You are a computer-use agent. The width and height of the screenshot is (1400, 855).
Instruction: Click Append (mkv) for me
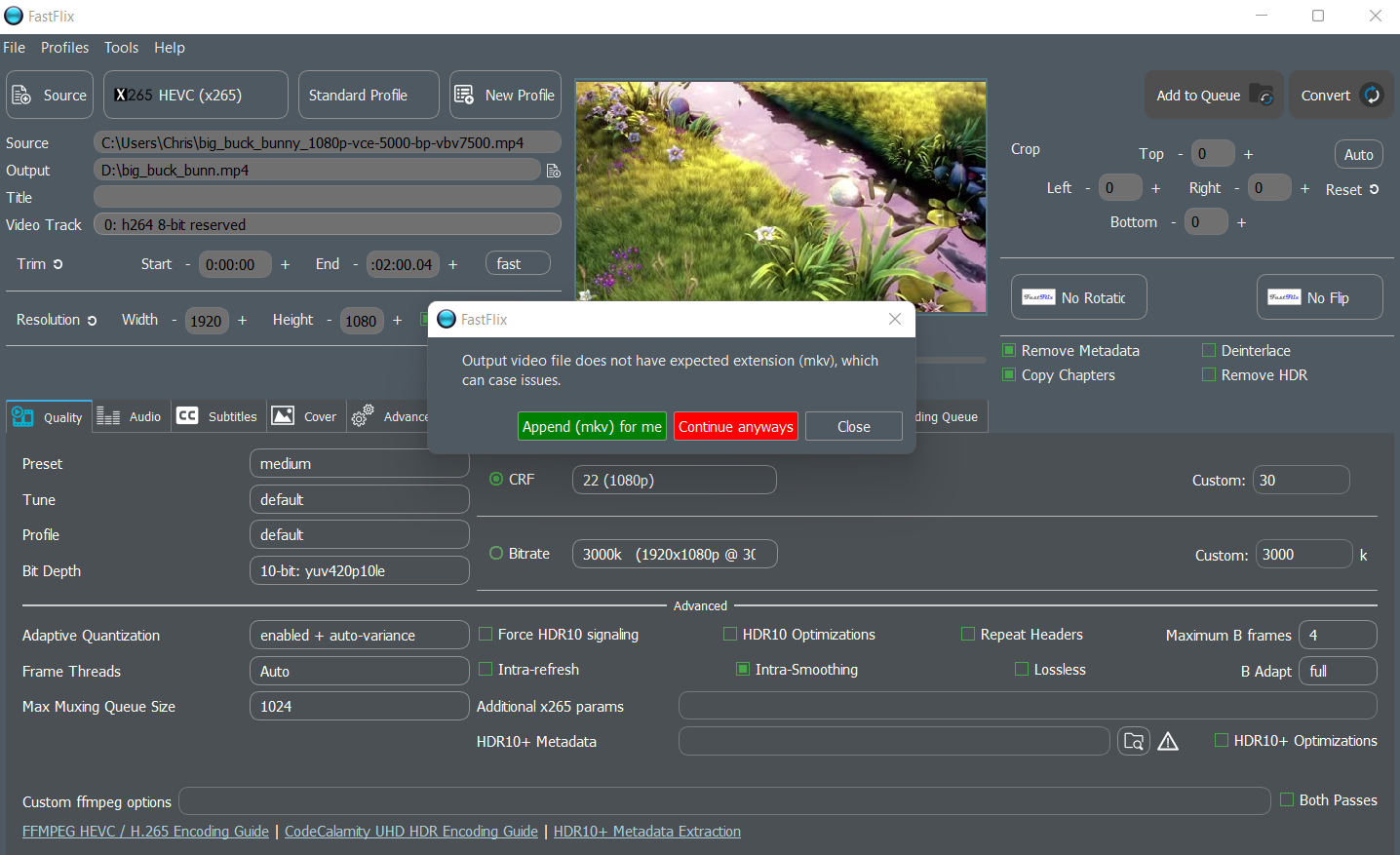pyautogui.click(x=592, y=426)
